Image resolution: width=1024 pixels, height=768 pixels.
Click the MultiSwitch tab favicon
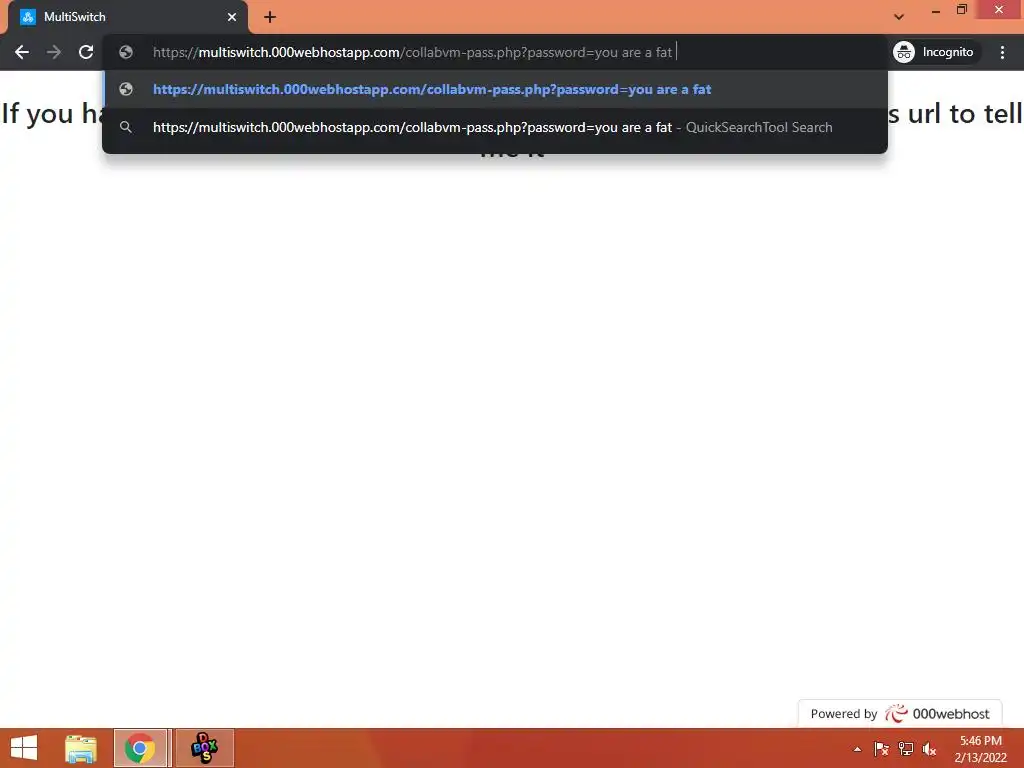point(28,17)
